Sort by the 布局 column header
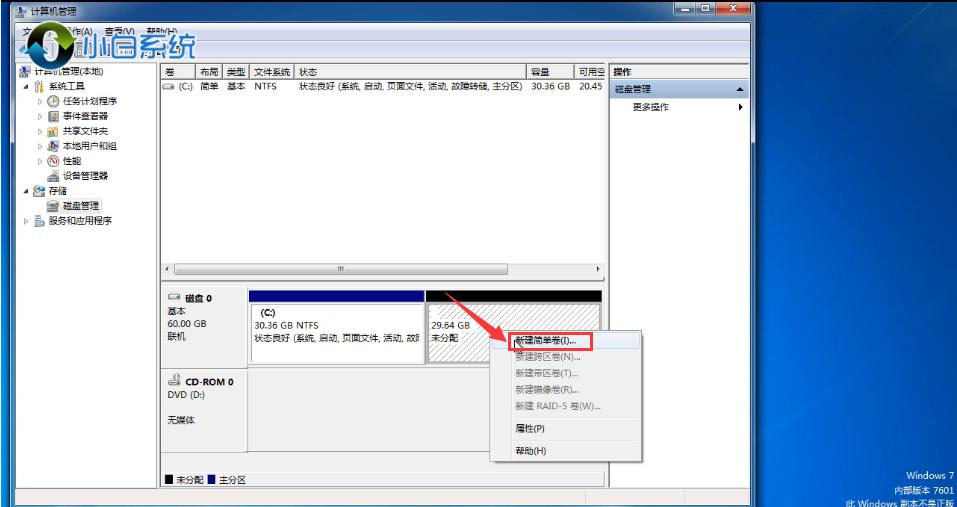 [209, 72]
